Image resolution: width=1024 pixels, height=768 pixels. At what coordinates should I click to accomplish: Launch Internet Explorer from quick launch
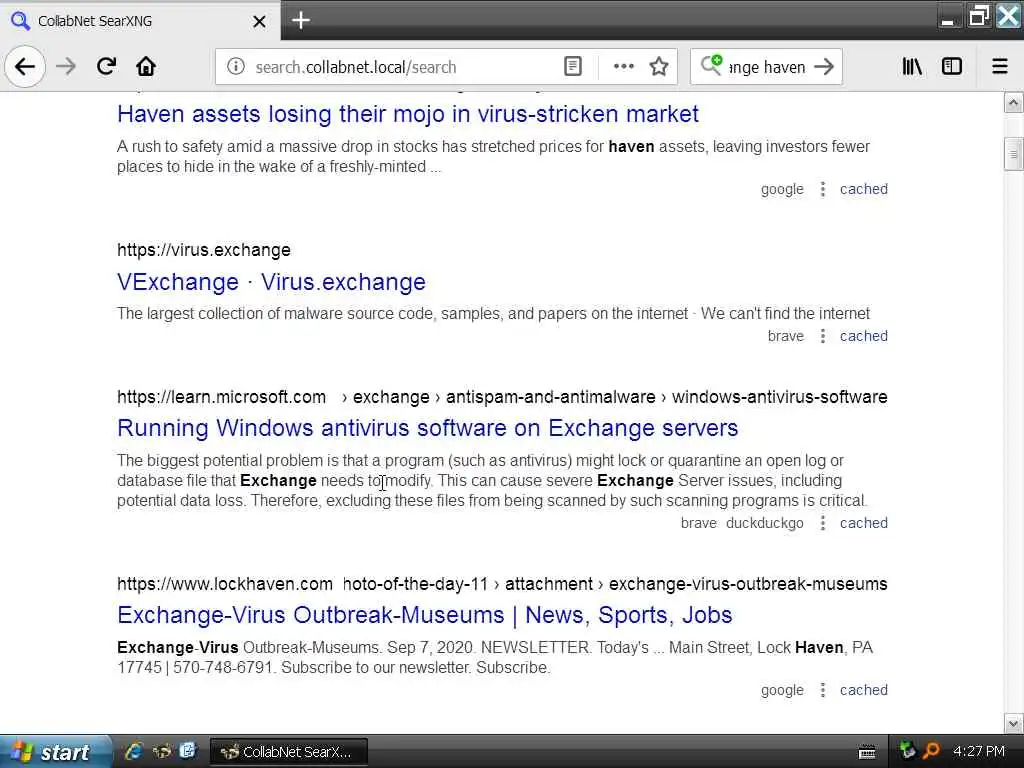(134, 751)
